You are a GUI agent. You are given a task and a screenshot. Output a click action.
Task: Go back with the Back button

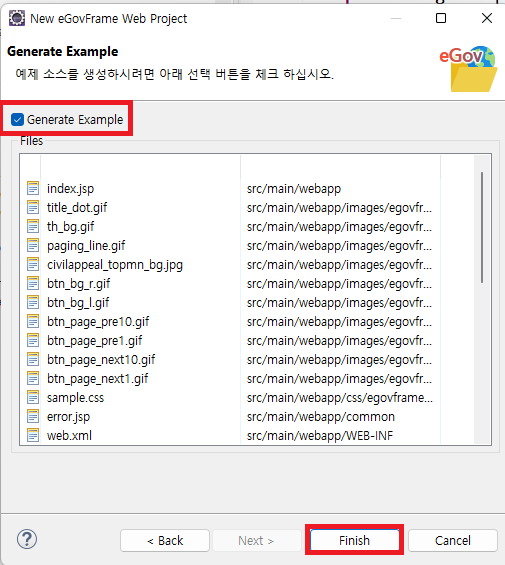point(165,540)
